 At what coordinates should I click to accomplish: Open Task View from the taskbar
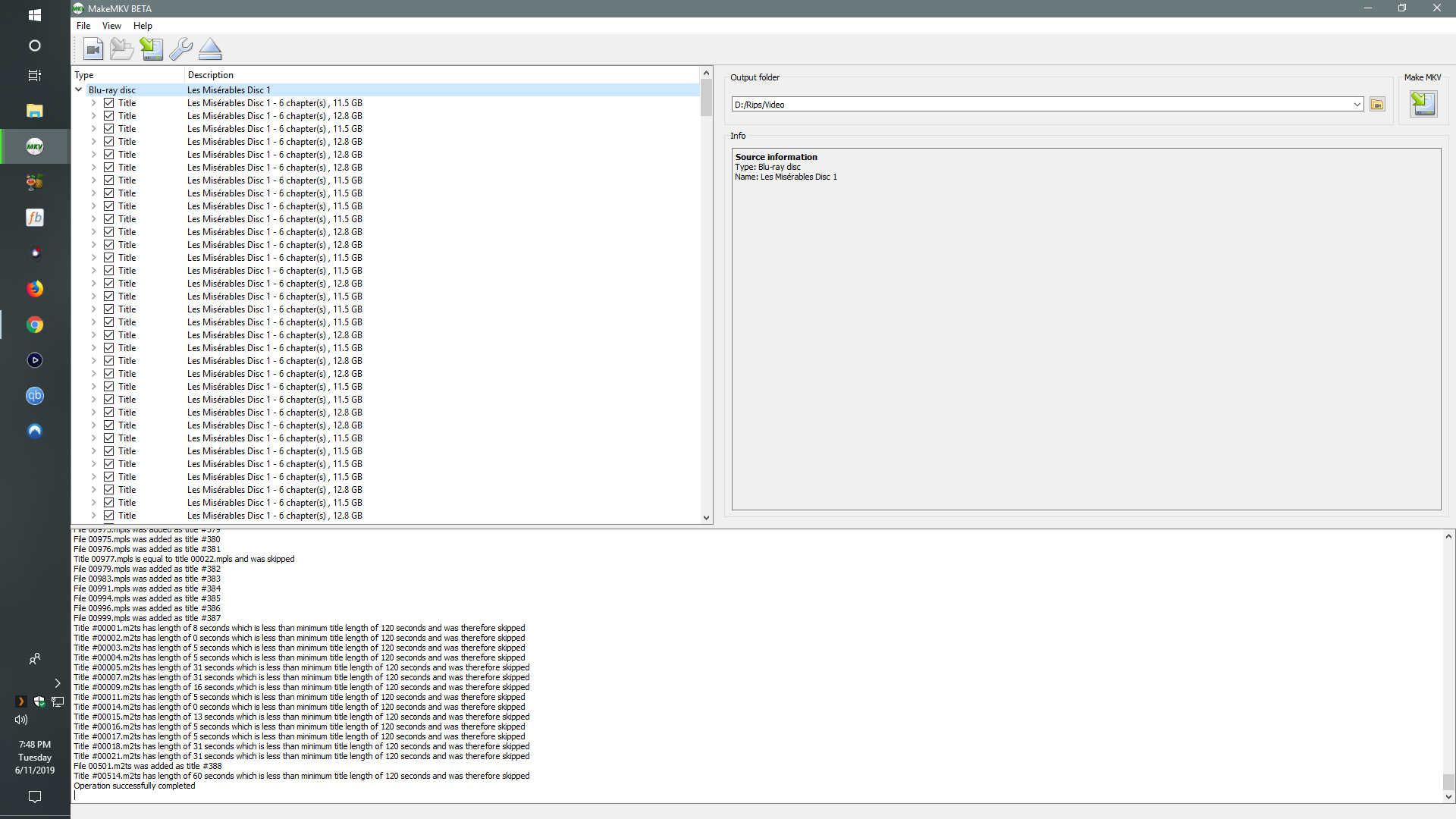(35, 76)
